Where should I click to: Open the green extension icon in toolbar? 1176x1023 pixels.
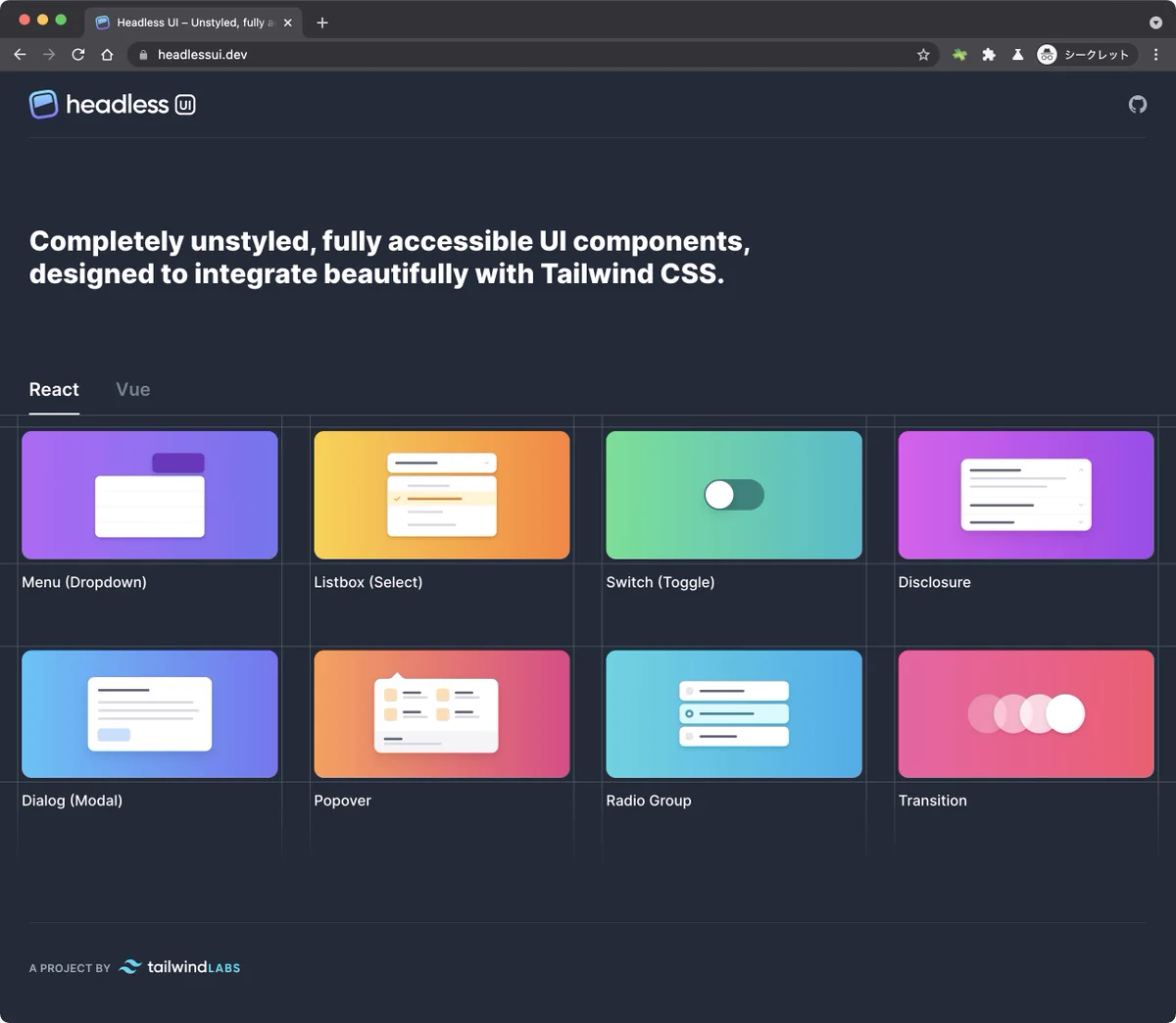tap(959, 55)
